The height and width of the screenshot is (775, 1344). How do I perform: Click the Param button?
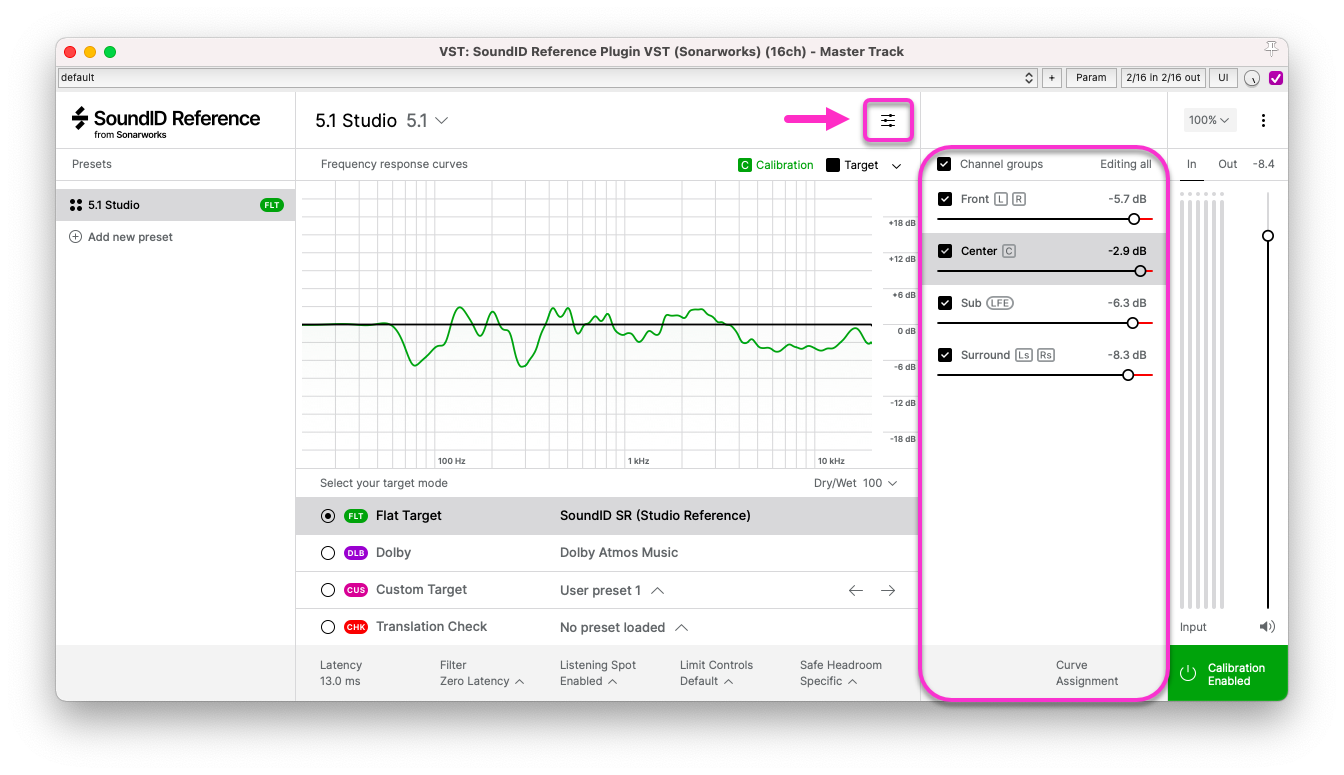(x=1091, y=77)
